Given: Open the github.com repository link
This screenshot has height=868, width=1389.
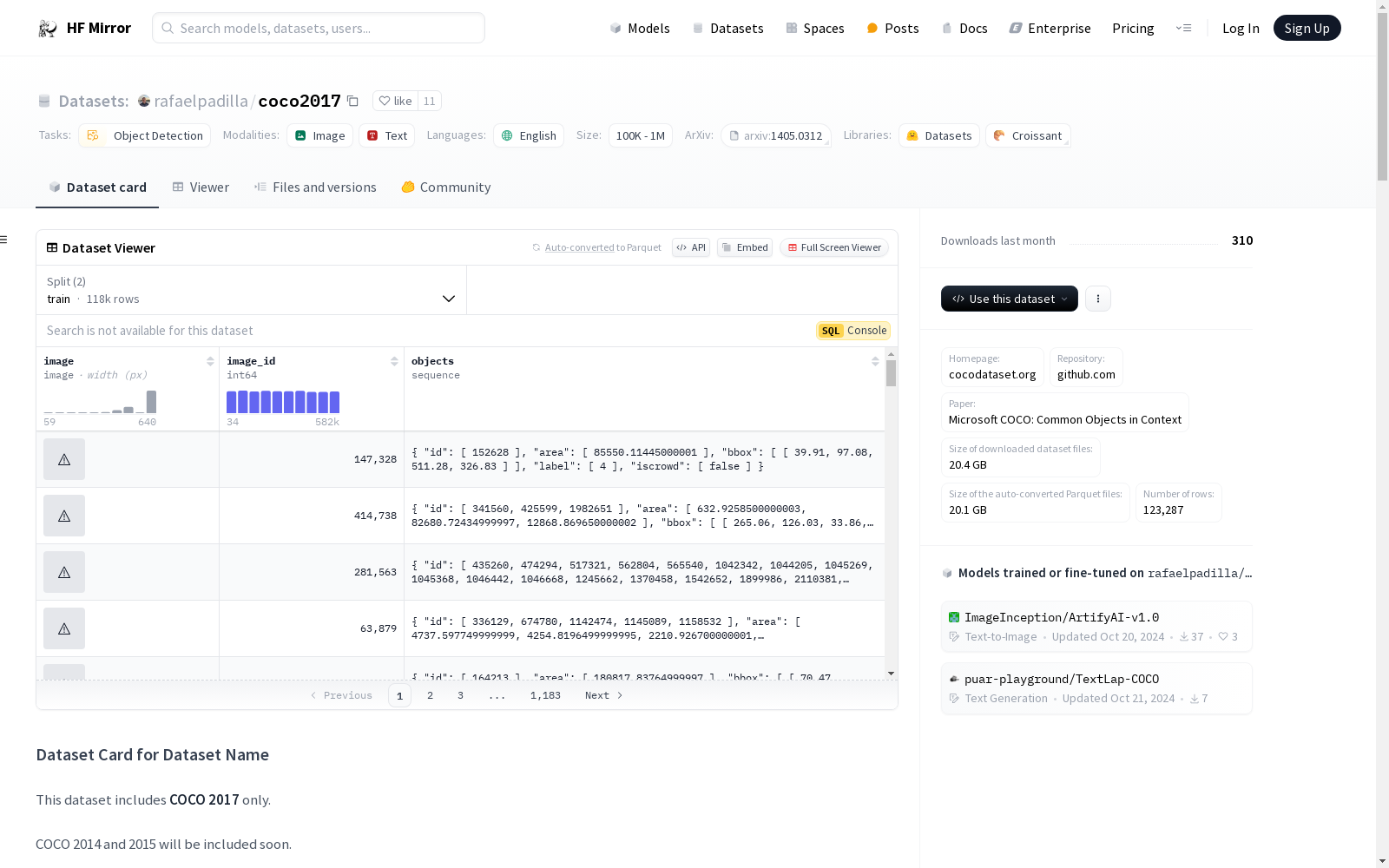Looking at the screenshot, I should pyautogui.click(x=1086, y=367).
